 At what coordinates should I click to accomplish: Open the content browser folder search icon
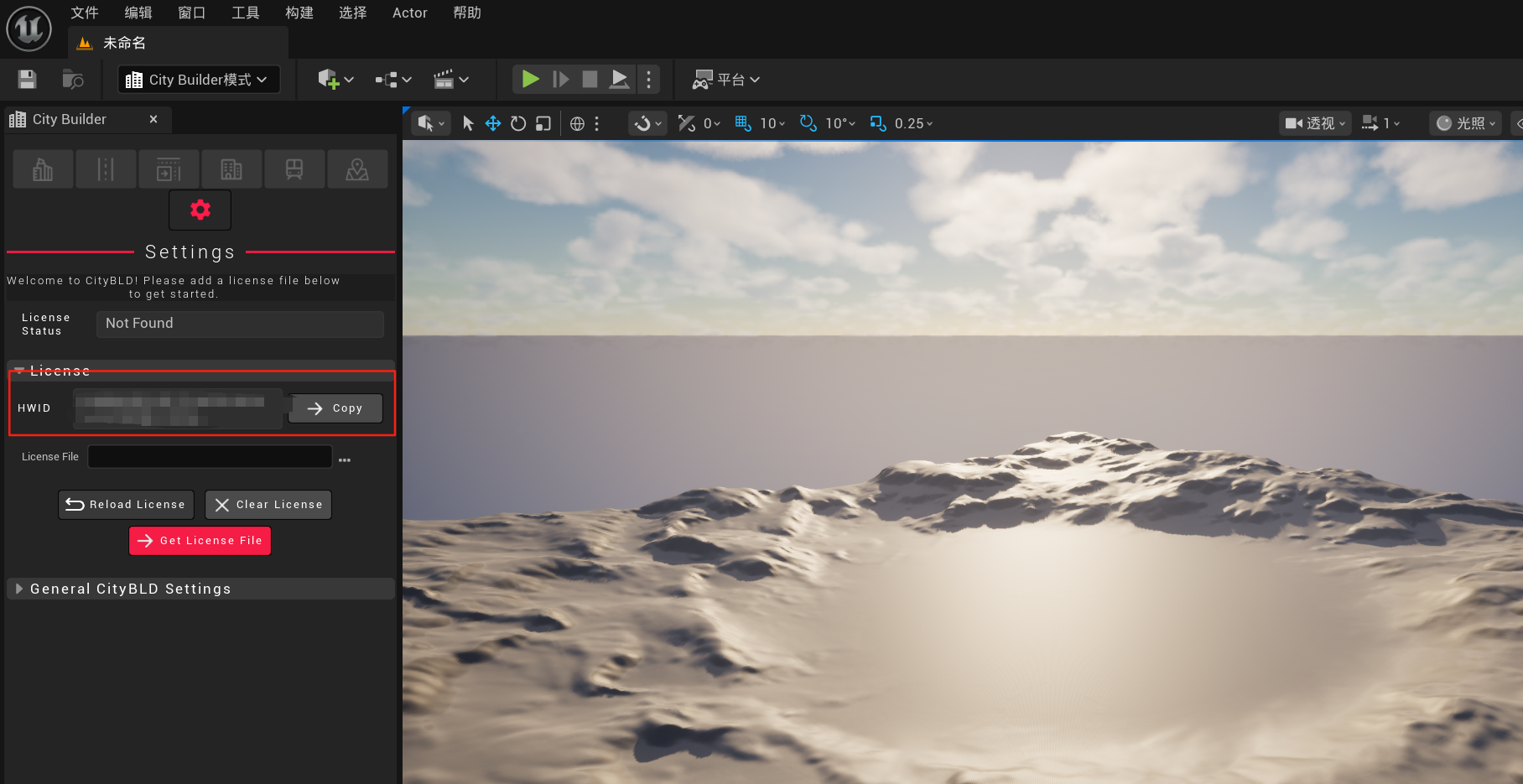73,80
